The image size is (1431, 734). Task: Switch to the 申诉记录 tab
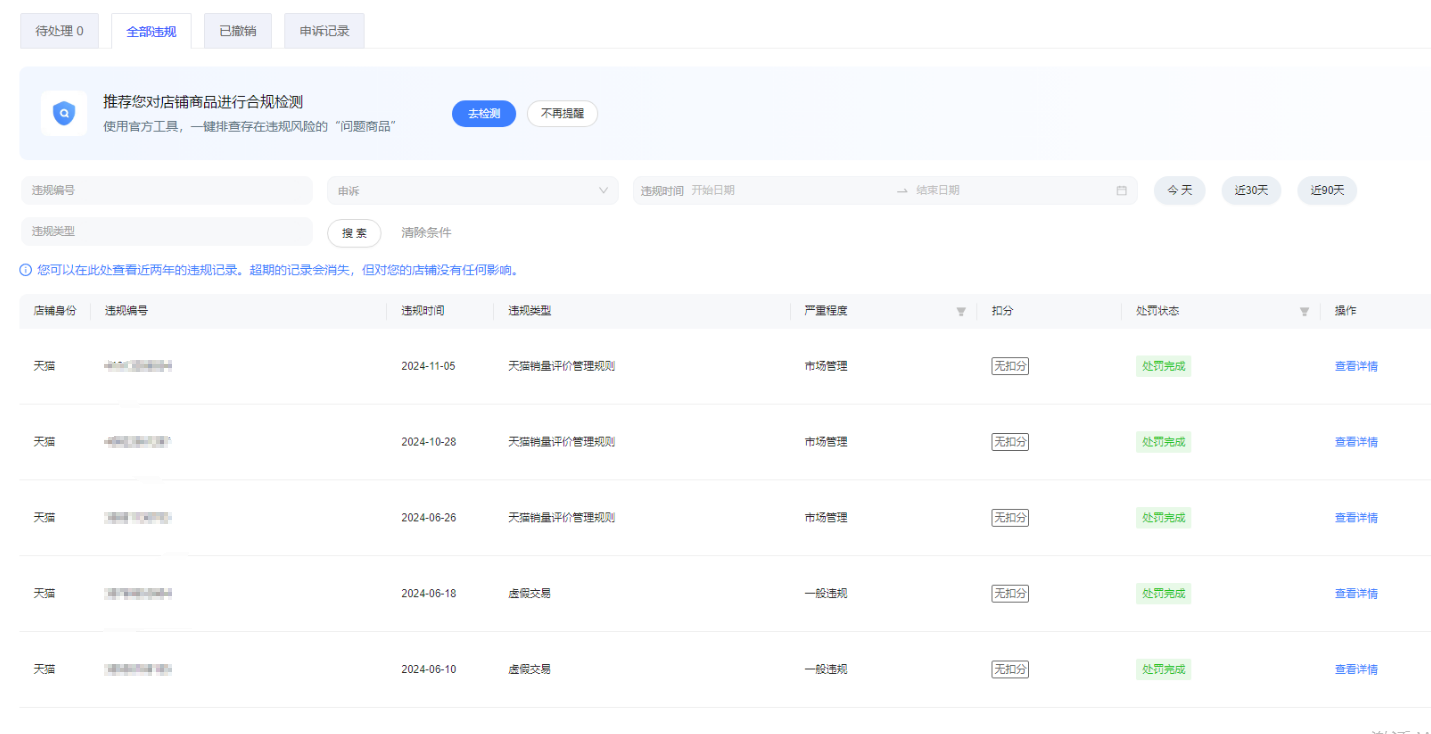[x=324, y=31]
